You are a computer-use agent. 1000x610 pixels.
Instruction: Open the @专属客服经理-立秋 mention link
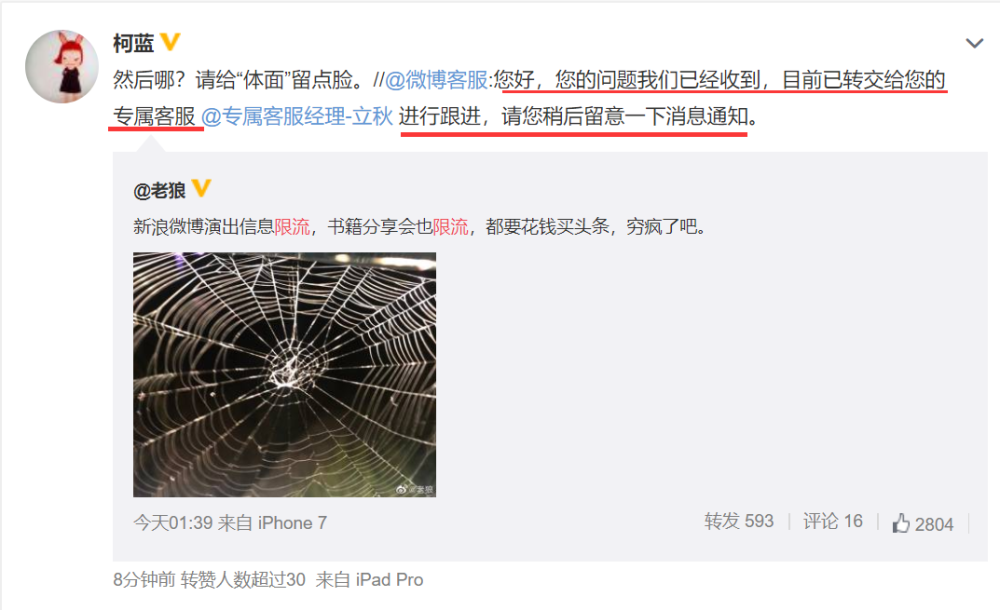coord(297,116)
